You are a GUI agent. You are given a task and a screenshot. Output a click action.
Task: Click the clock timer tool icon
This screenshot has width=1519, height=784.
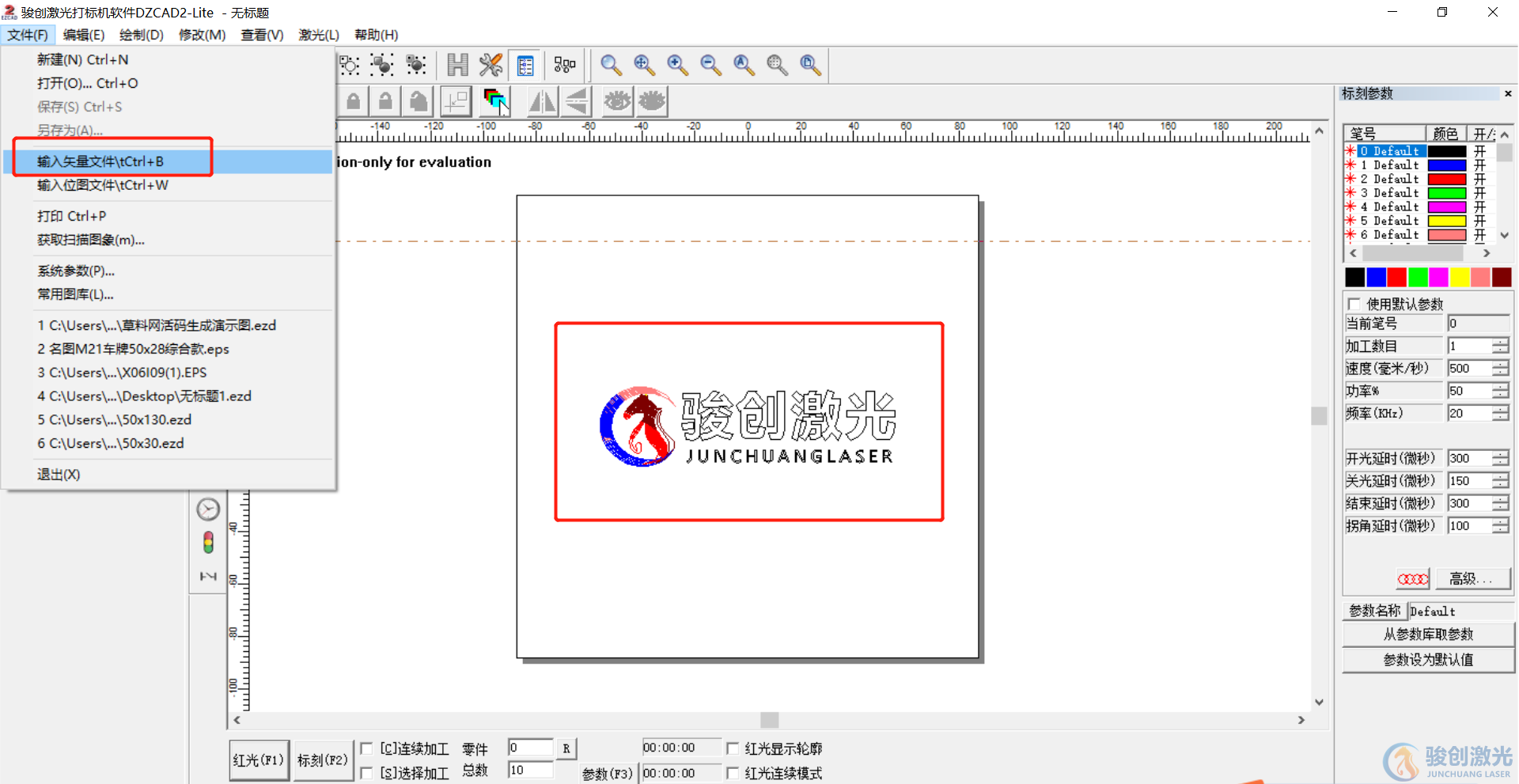[208, 509]
